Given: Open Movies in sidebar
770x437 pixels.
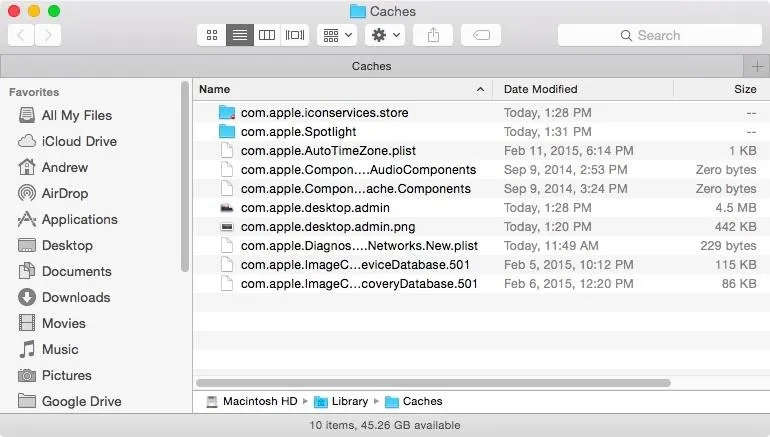Looking at the screenshot, I should 52,324.
